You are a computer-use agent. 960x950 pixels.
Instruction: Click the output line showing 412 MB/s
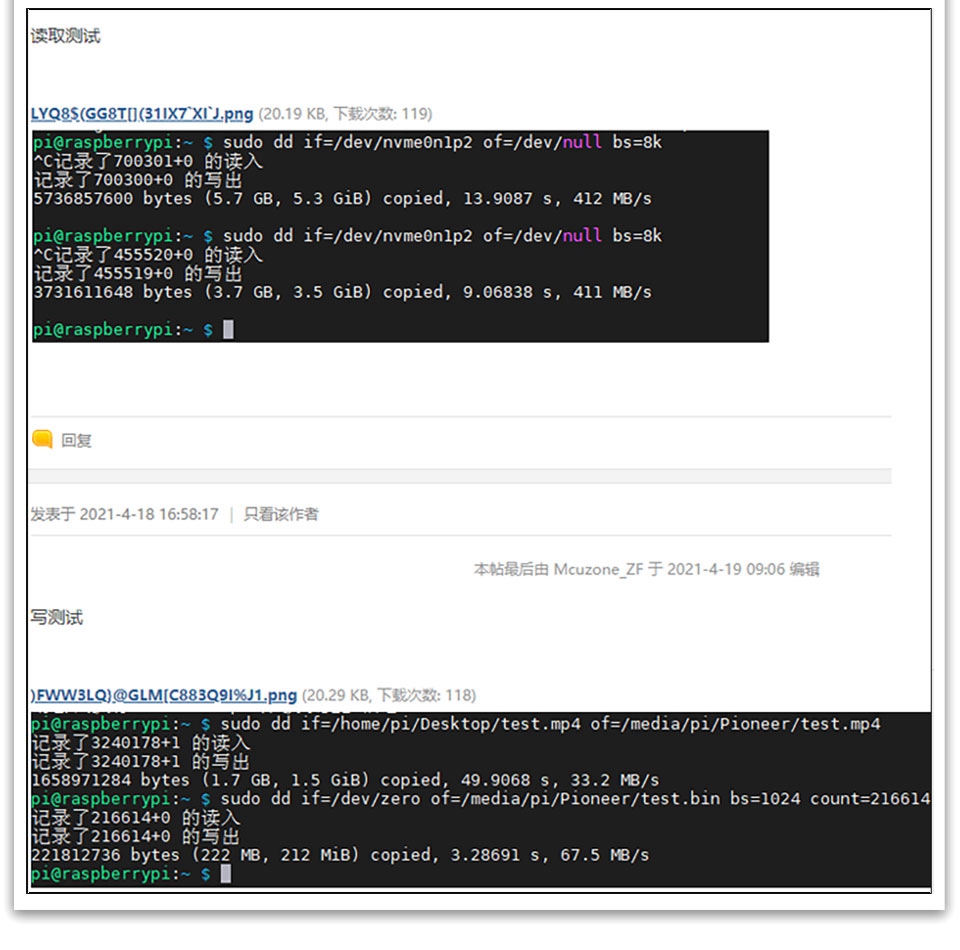click(x=342, y=199)
